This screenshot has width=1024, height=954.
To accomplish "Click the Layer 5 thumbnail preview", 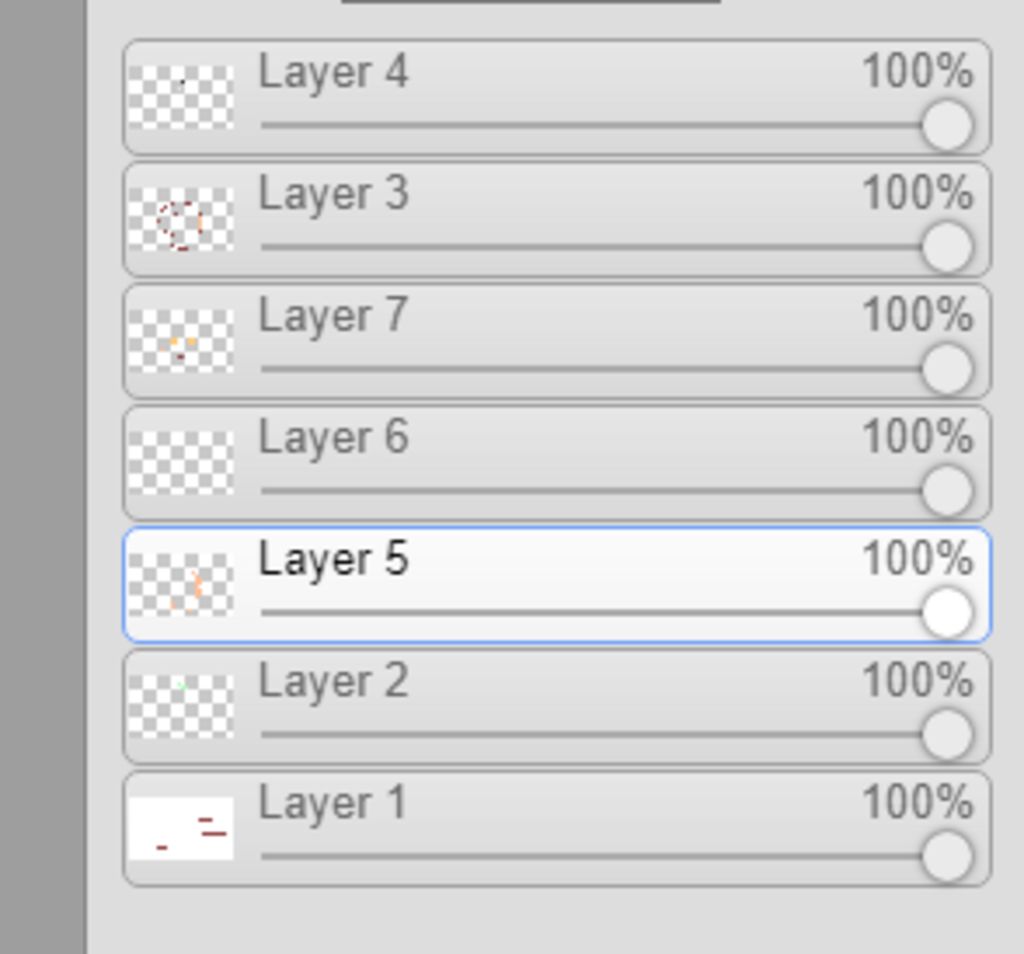I will tap(181, 585).
